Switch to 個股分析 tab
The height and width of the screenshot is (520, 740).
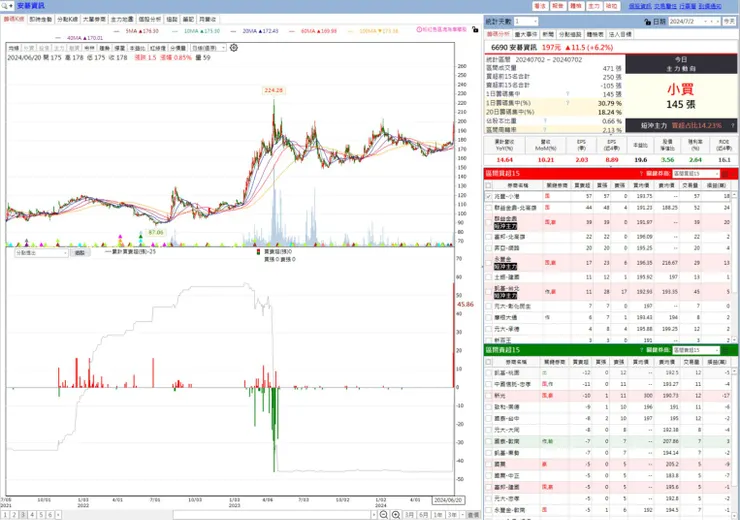point(150,19)
